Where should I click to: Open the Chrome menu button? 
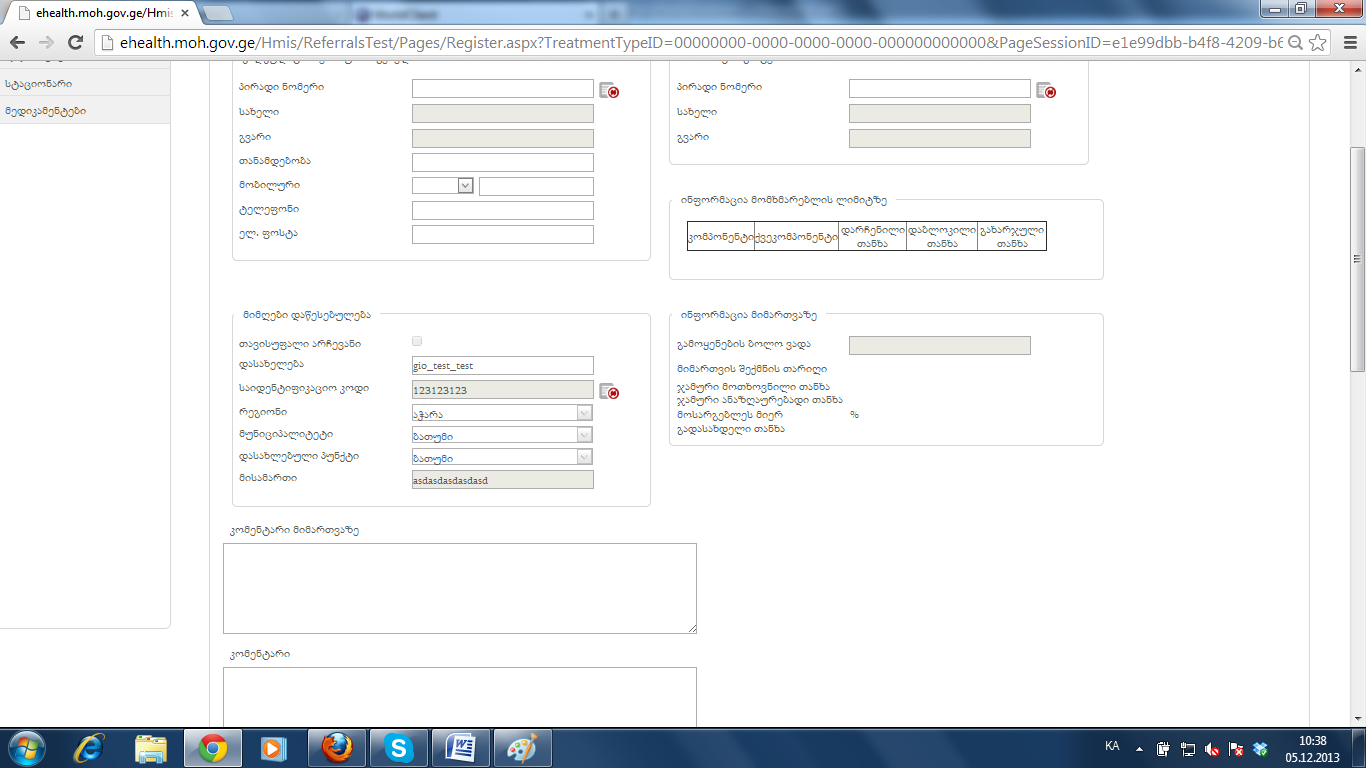[x=1347, y=42]
